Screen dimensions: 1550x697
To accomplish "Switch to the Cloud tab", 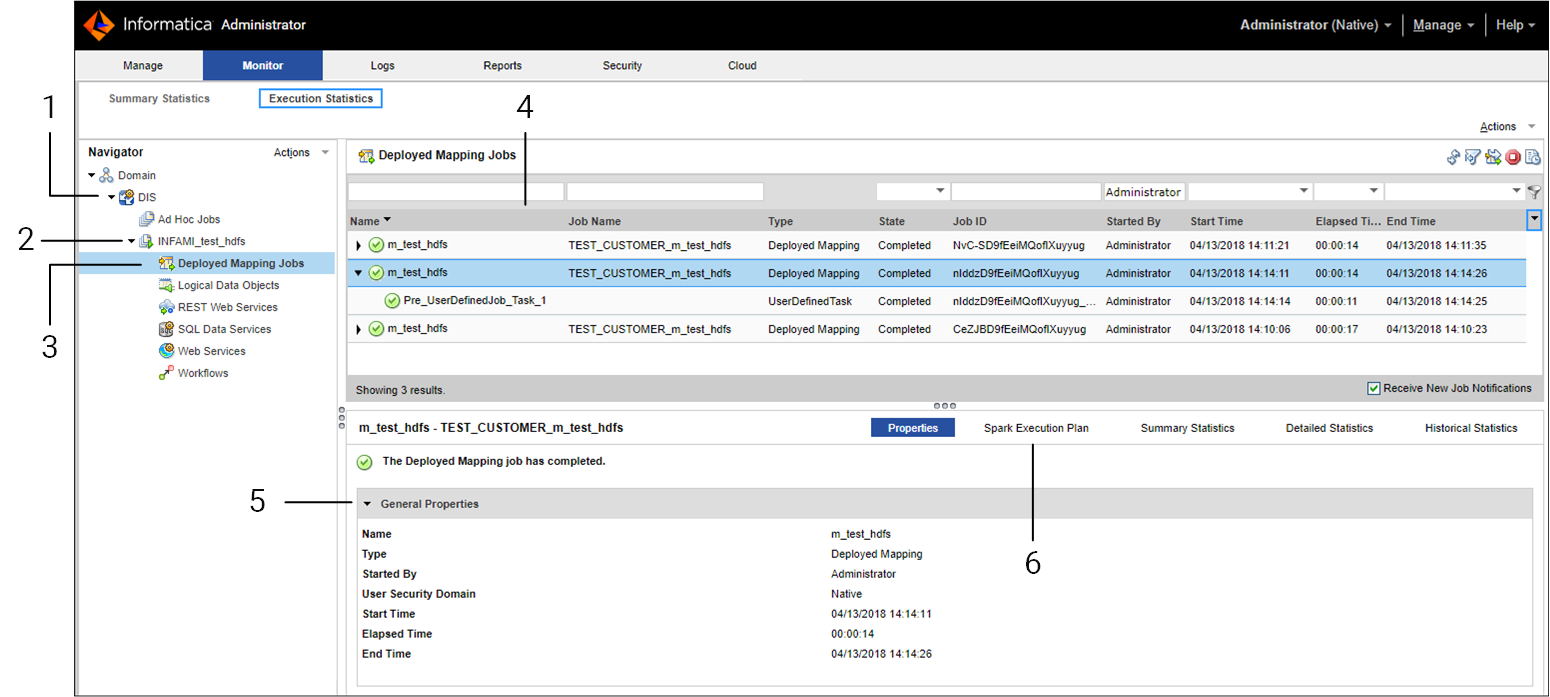I will tap(742, 66).
